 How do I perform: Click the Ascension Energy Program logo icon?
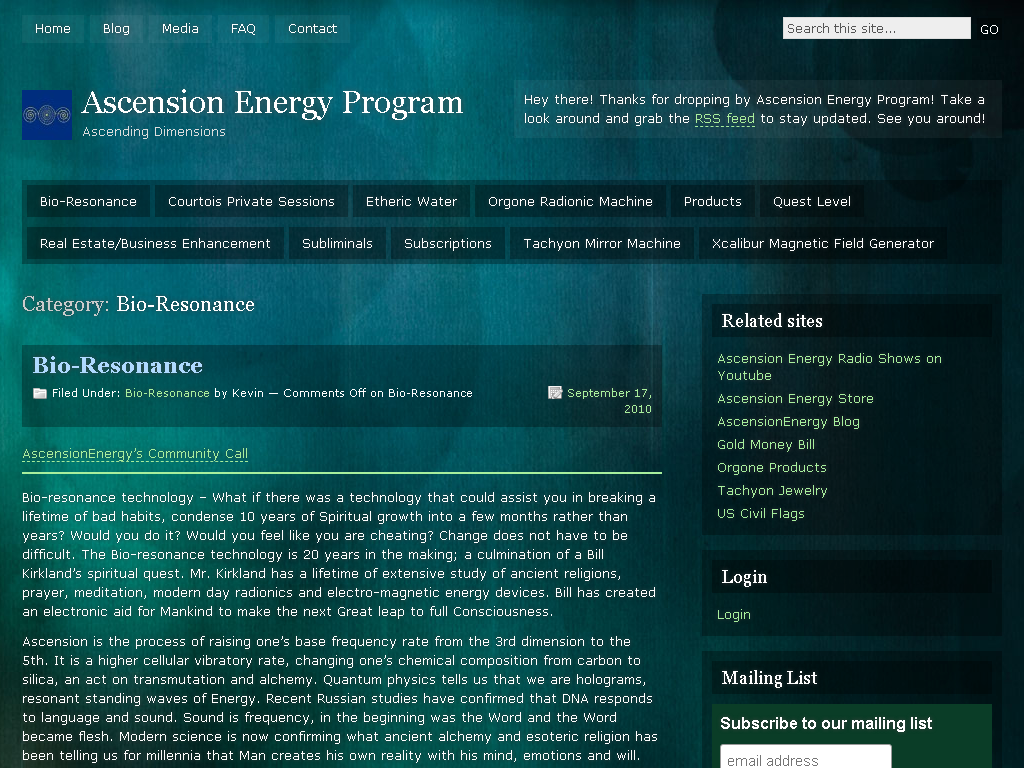coord(47,115)
